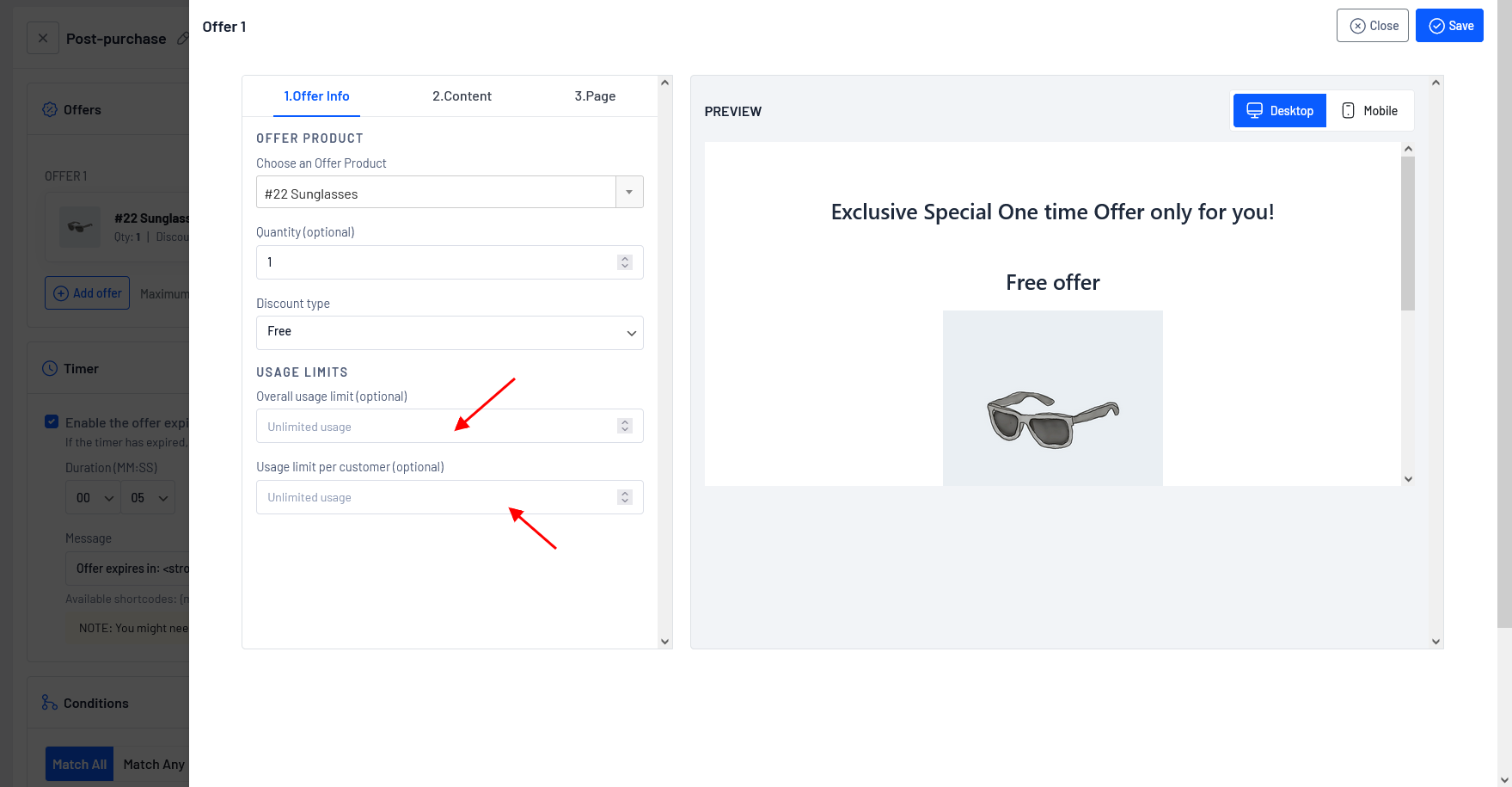Click the Quantity stepper arrows

click(625, 262)
